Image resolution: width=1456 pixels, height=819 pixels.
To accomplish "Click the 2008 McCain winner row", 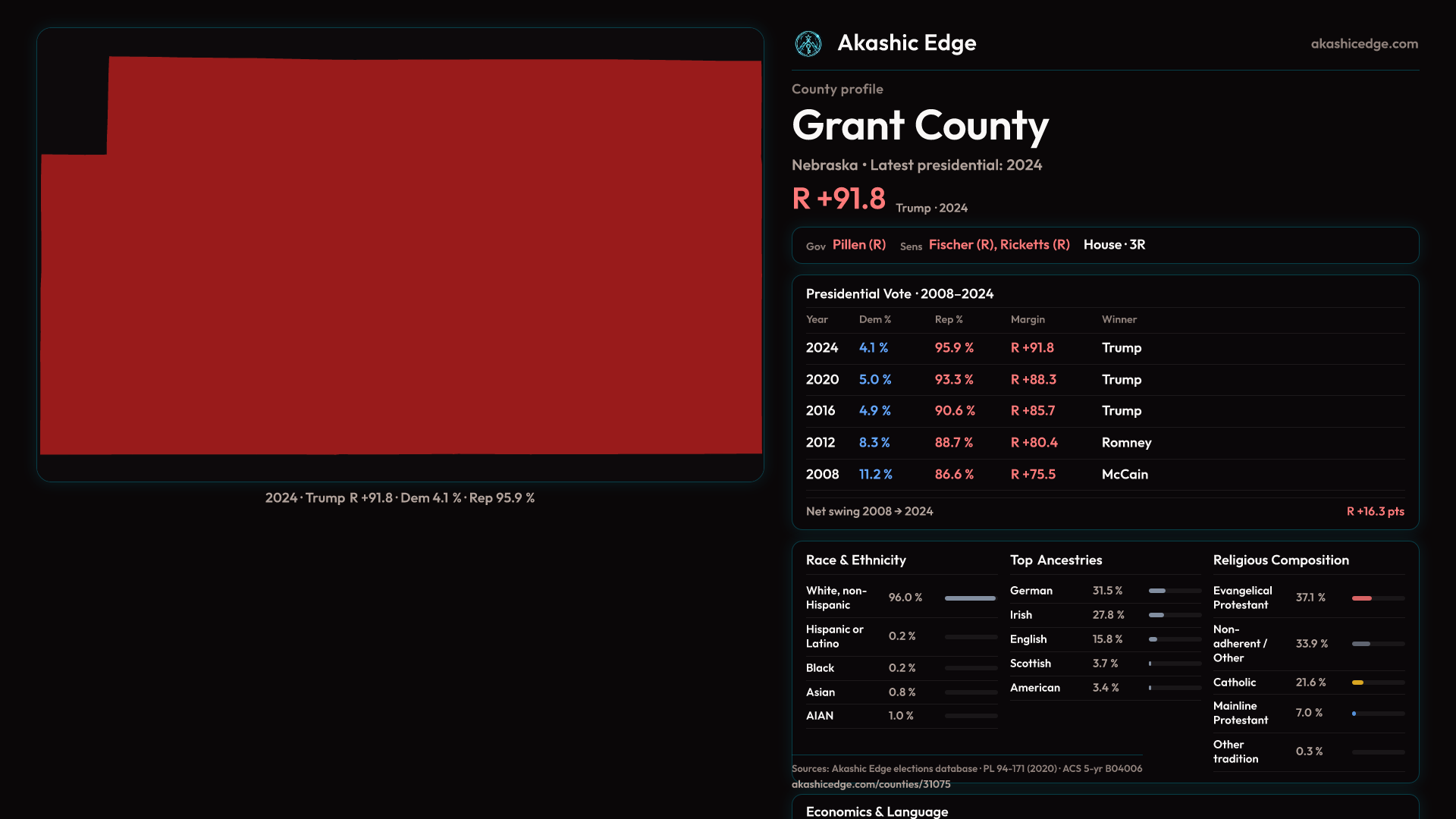I will coord(1125,475).
